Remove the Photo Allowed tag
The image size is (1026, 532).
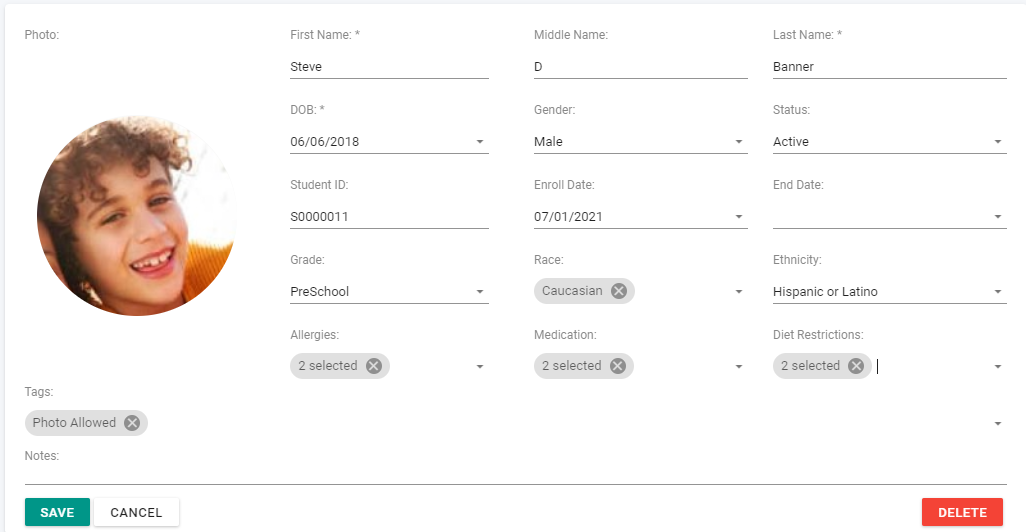click(x=132, y=423)
